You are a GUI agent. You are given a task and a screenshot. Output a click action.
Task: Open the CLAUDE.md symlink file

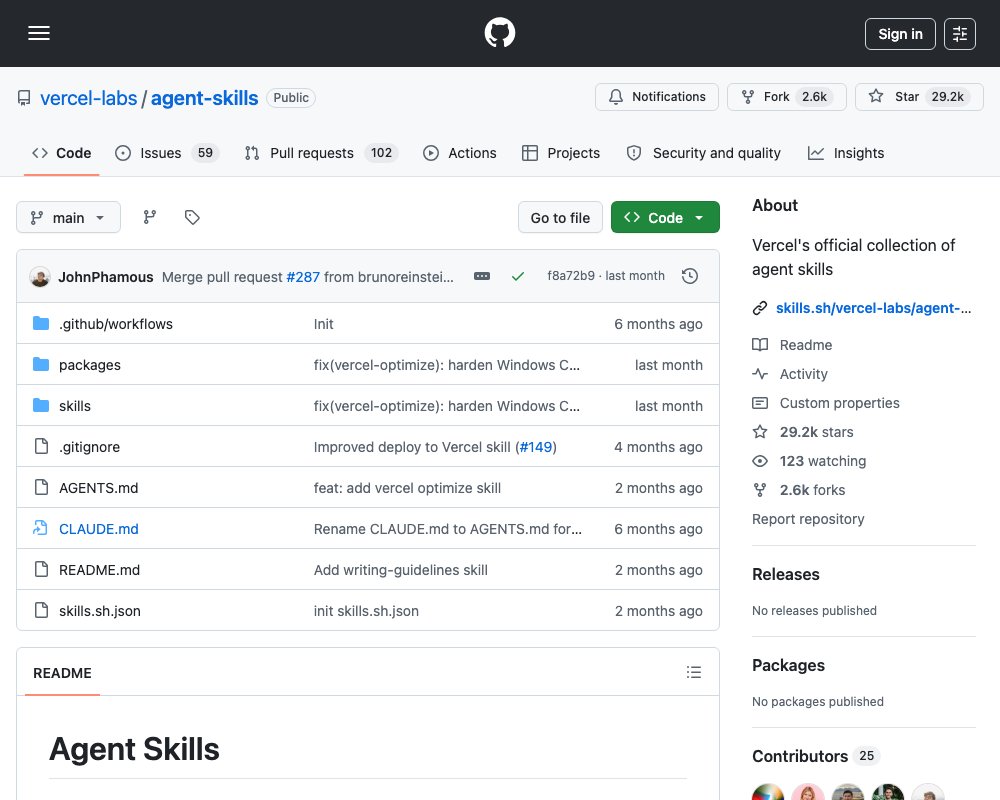coord(99,529)
